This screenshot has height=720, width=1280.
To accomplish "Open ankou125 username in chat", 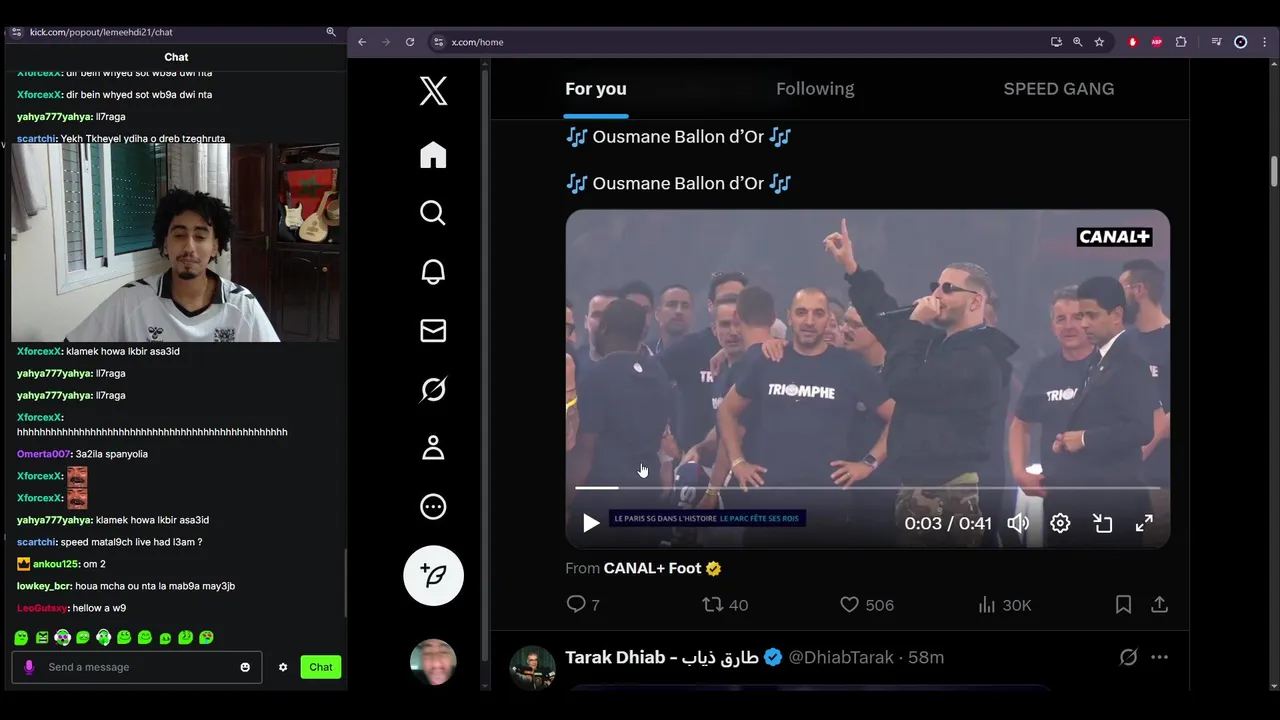I will pyautogui.click(x=55, y=564).
